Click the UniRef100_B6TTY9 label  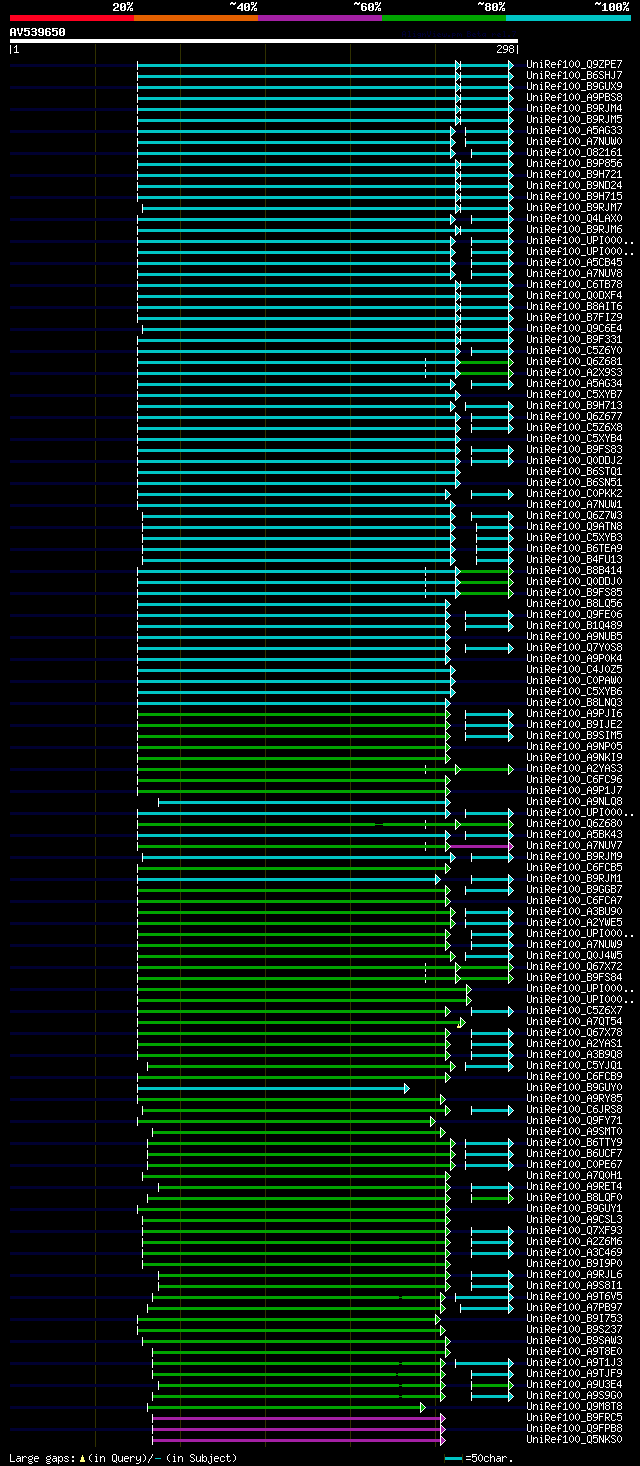pyautogui.click(x=574, y=1142)
